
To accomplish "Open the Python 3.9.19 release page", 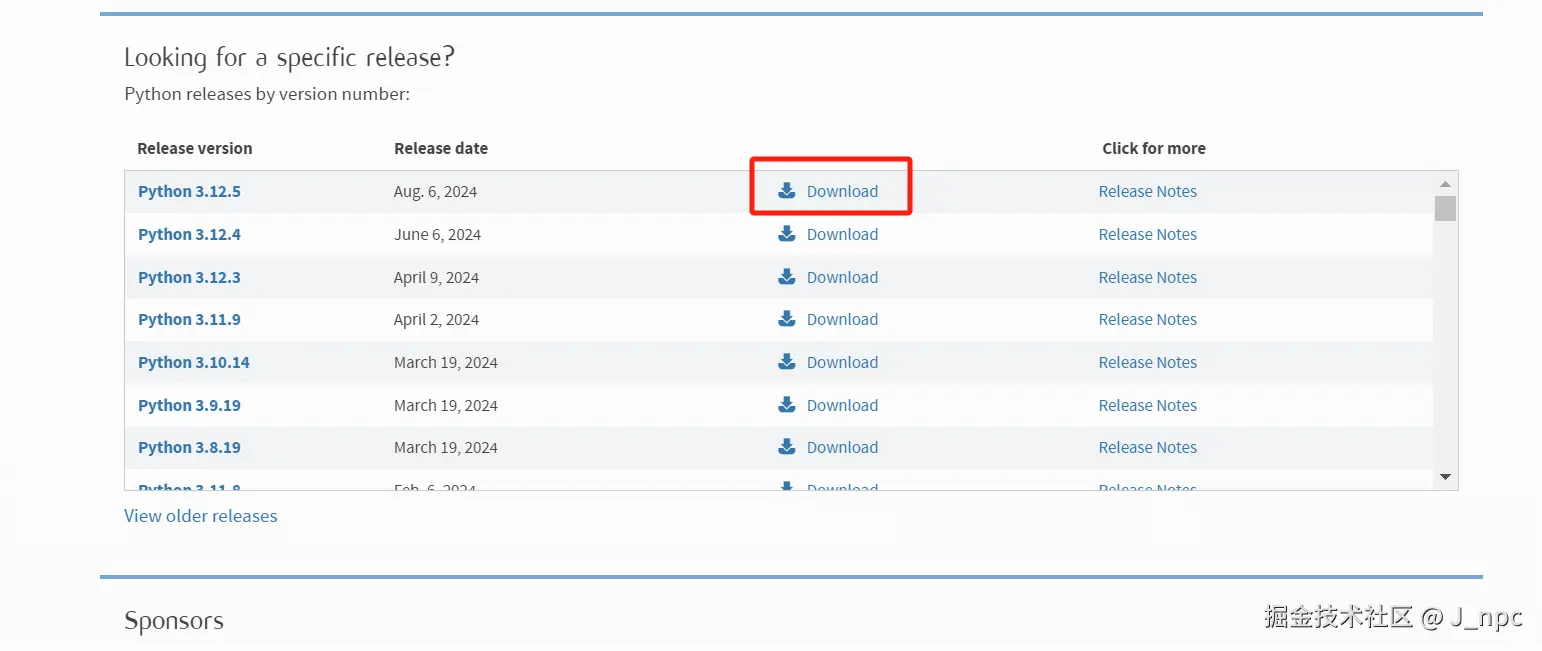I will pos(189,405).
